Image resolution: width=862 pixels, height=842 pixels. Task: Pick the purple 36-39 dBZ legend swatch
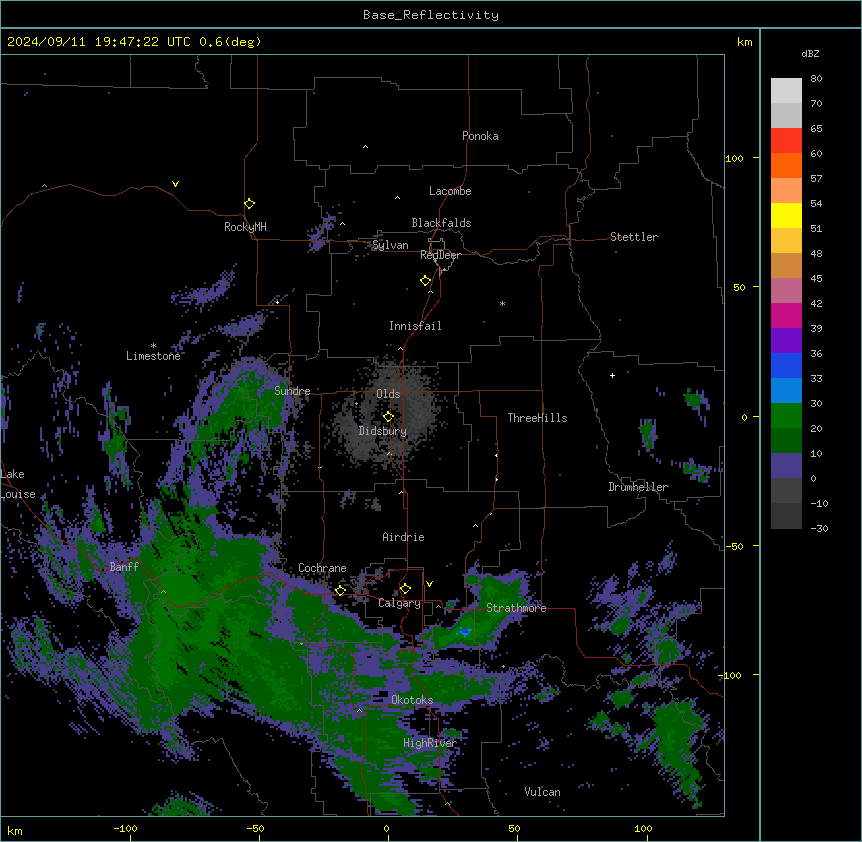786,341
